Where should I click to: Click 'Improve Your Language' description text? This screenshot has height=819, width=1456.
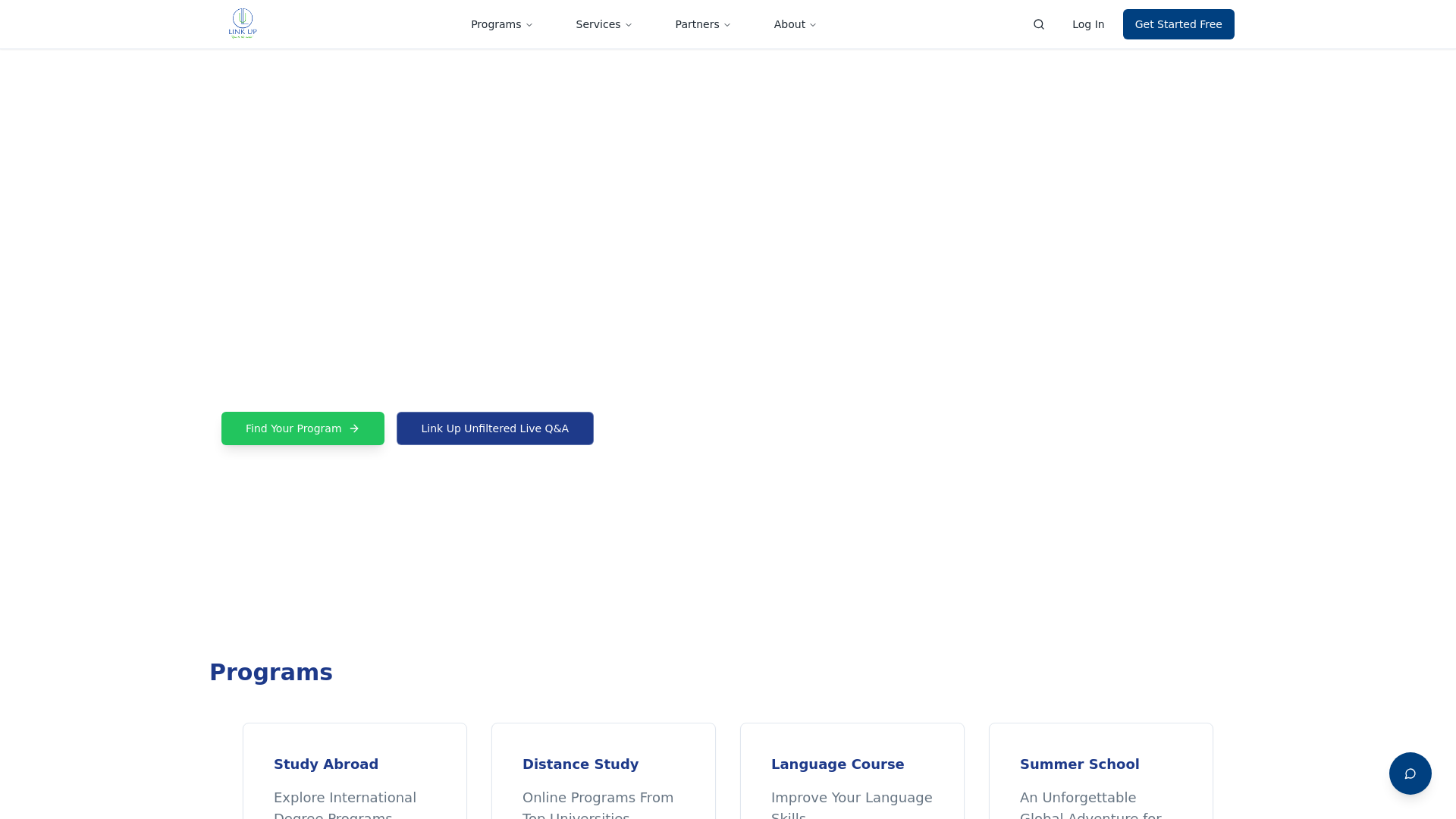tap(852, 798)
